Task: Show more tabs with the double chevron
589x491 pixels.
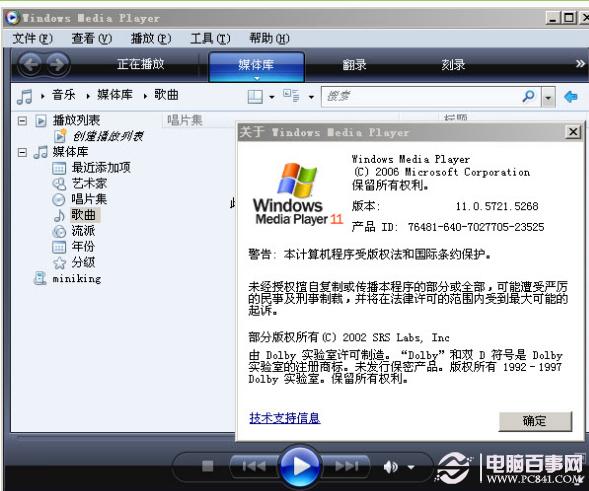Action: coord(580,63)
